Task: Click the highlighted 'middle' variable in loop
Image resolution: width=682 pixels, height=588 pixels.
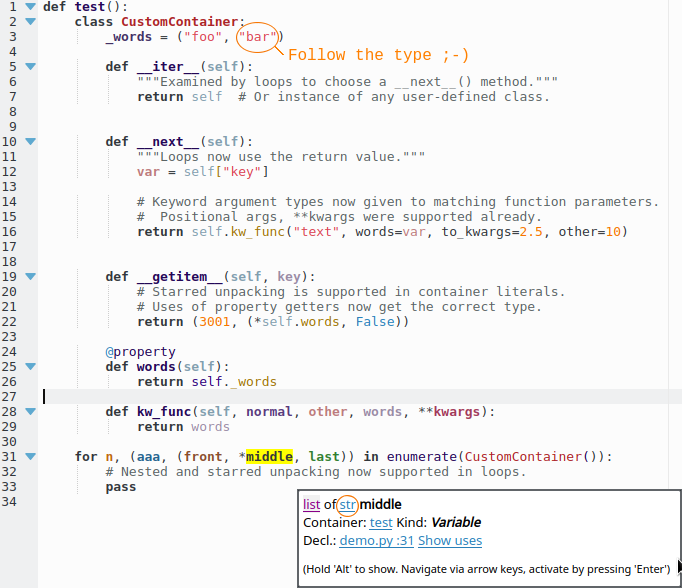Action: pyautogui.click(x=269, y=457)
